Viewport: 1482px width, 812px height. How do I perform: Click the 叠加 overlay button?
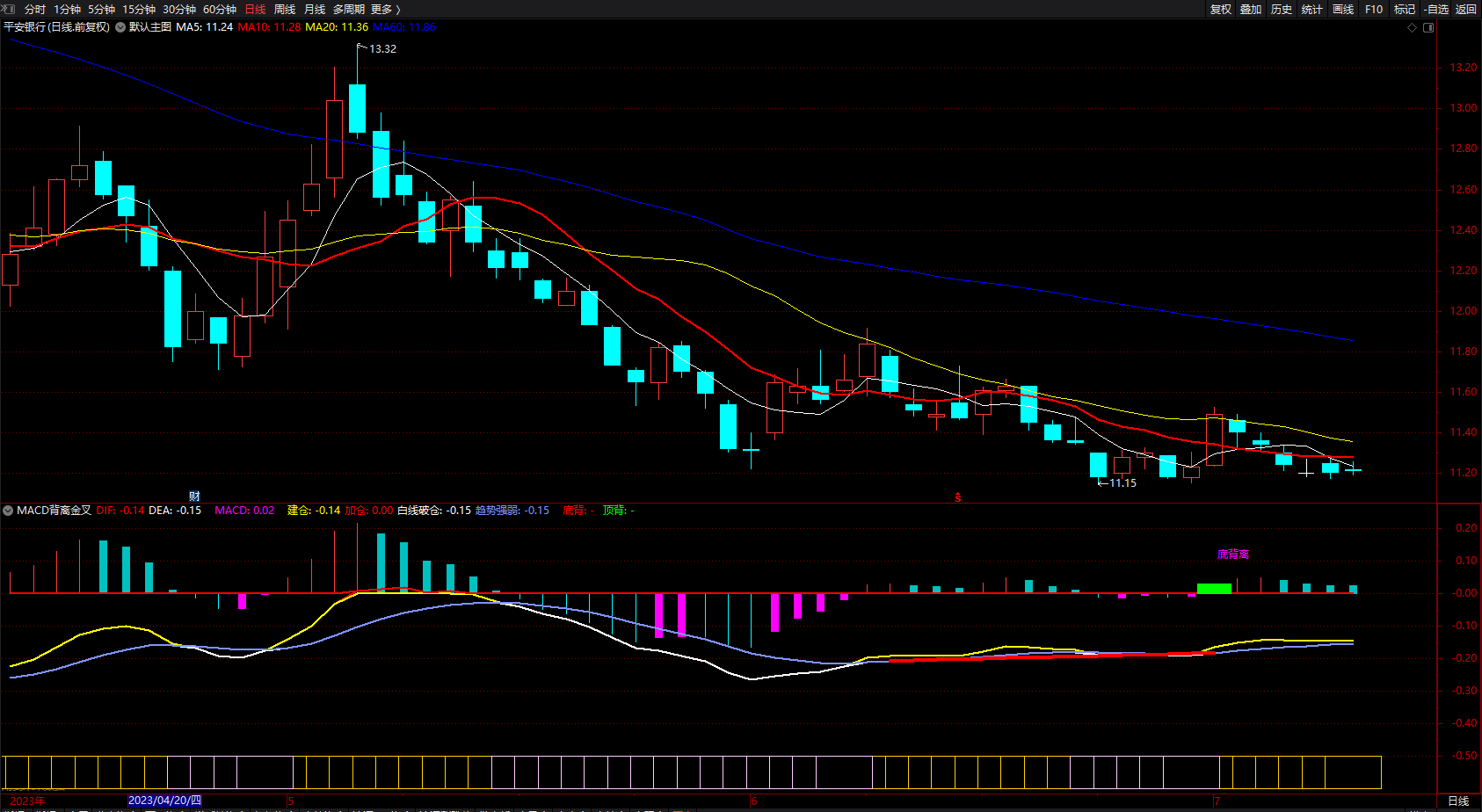coord(1251,10)
